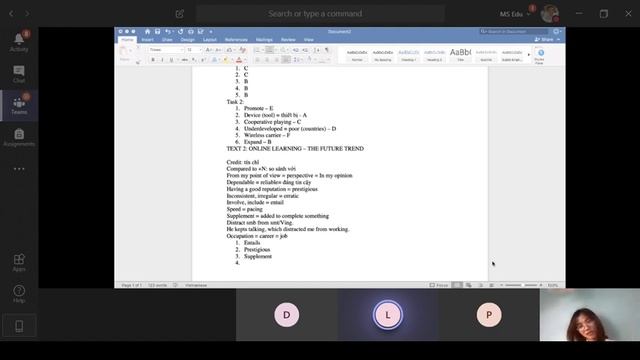Screen dimensions: 640x360
Task: Click the Word Home icon in title bar
Action: point(147,31)
